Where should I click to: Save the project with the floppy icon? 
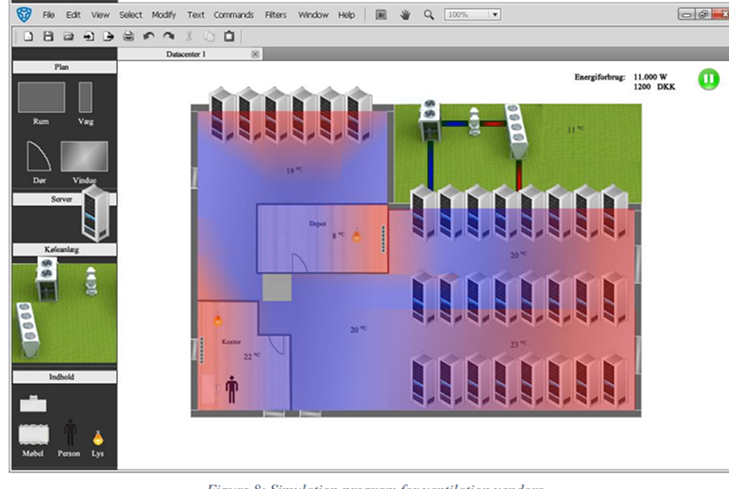pyautogui.click(x=48, y=36)
